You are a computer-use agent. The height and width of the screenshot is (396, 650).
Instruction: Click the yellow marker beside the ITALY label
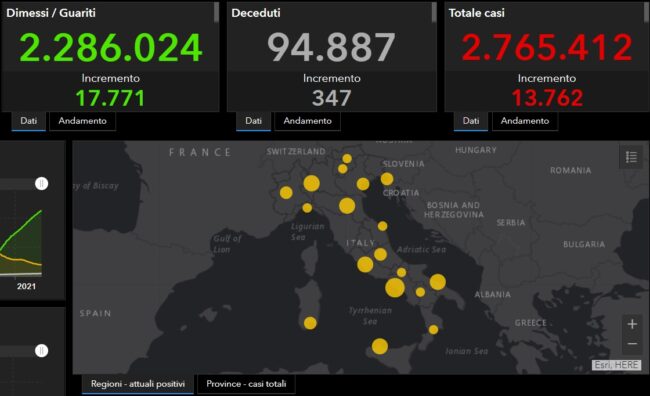click(380, 254)
